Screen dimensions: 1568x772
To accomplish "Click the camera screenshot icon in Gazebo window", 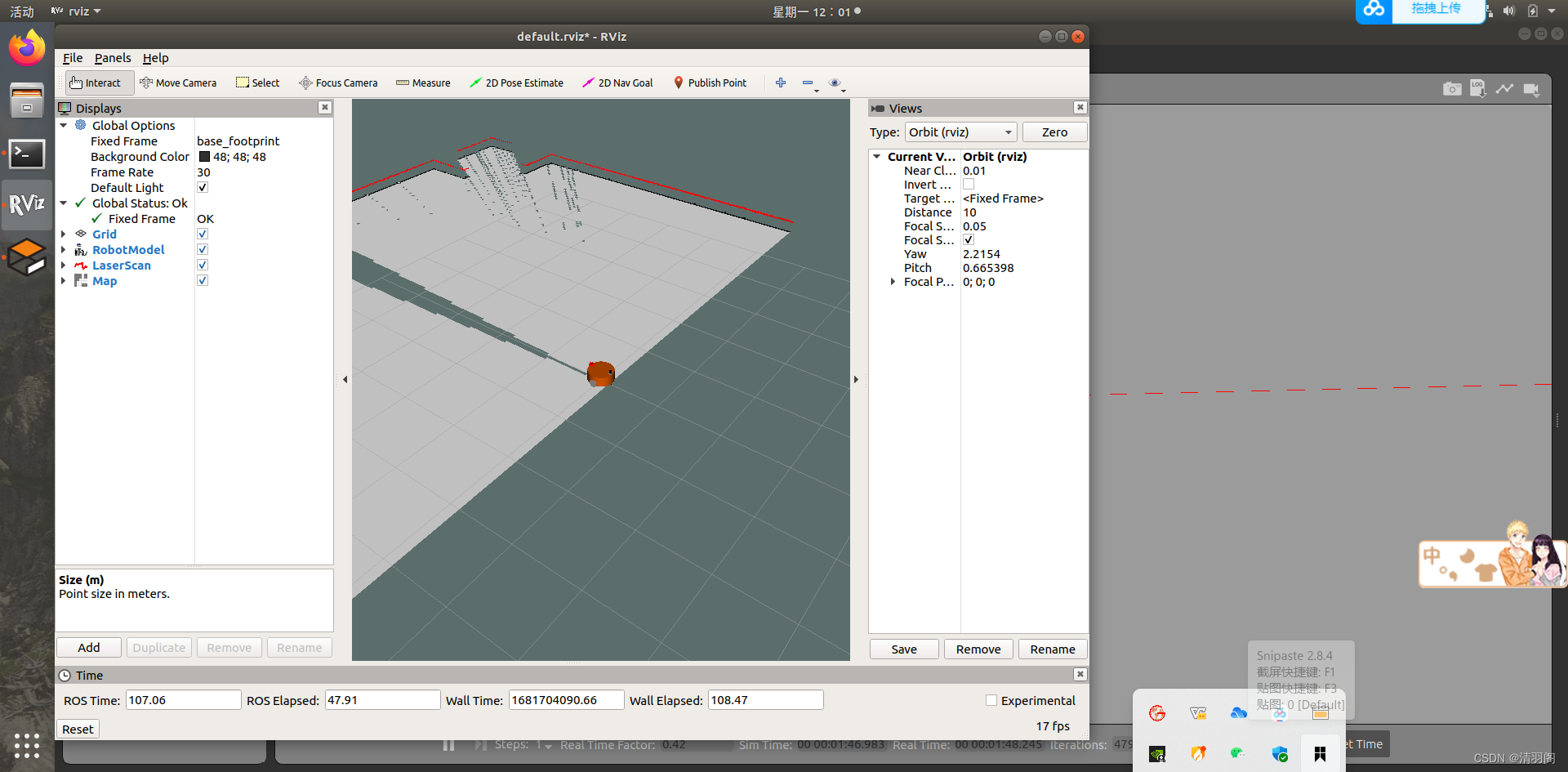I will pos(1452,88).
